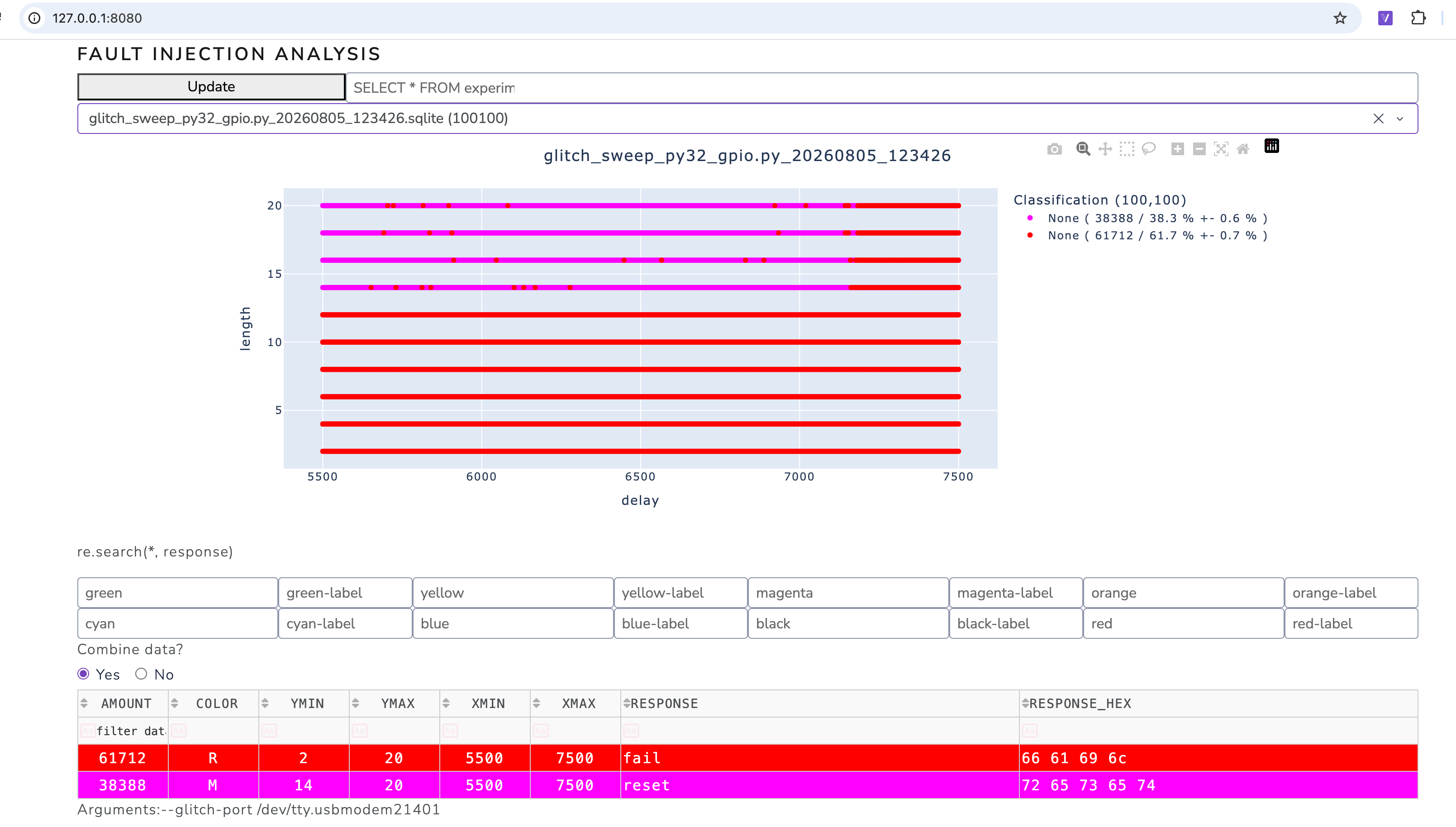Click the green regex input
Viewport: 1456px width, 827px height.
(178, 592)
